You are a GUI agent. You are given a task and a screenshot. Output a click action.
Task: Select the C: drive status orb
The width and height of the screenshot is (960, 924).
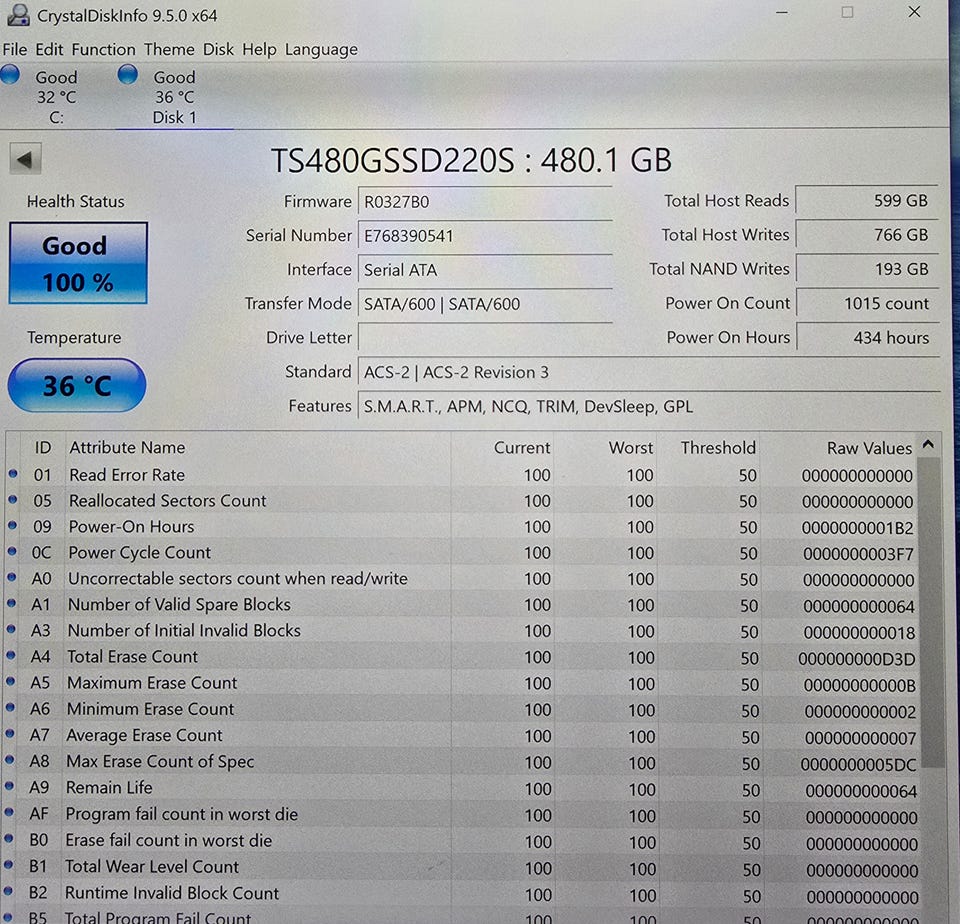(x=10, y=75)
